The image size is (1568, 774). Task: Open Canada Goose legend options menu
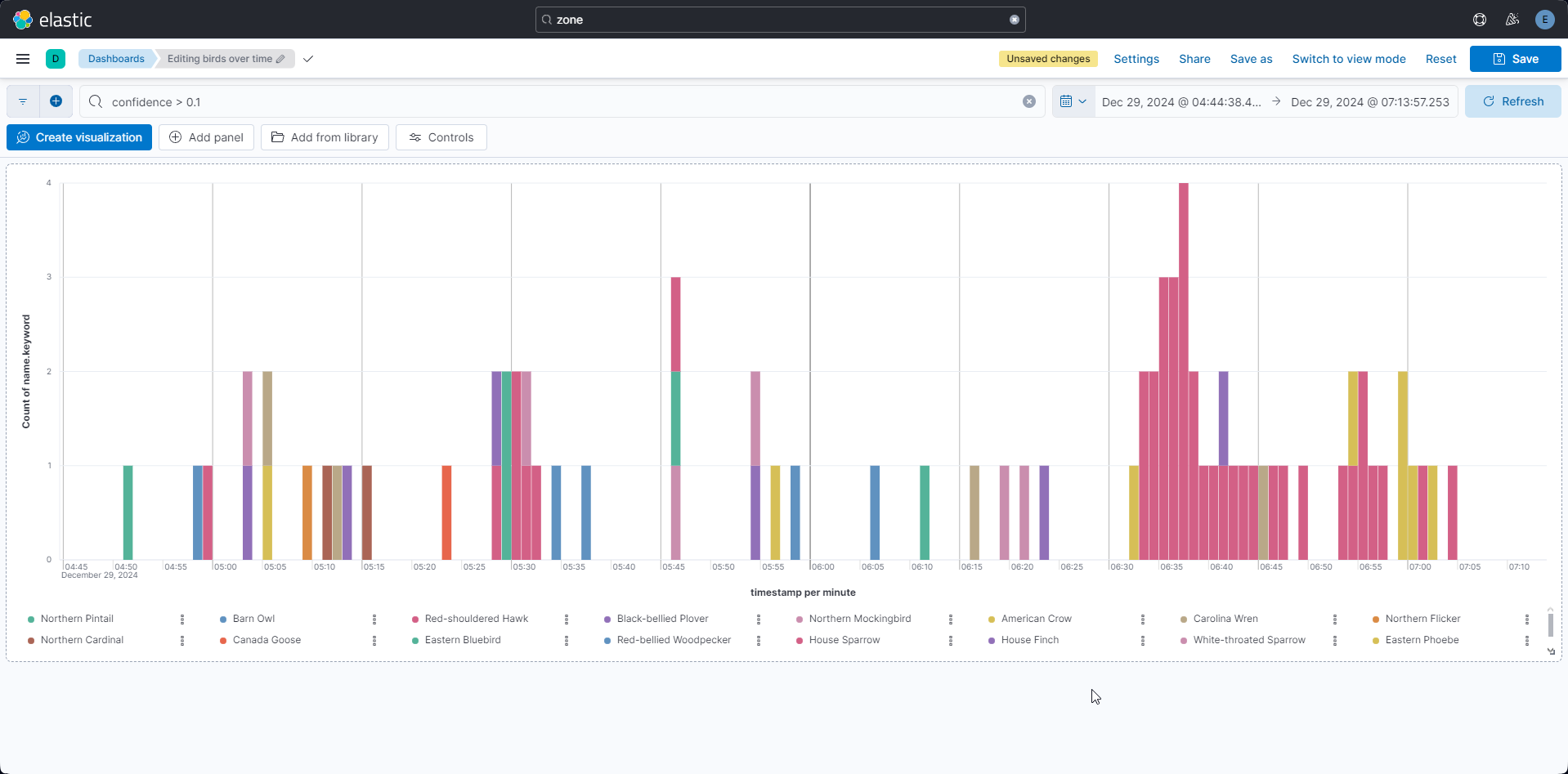click(374, 641)
